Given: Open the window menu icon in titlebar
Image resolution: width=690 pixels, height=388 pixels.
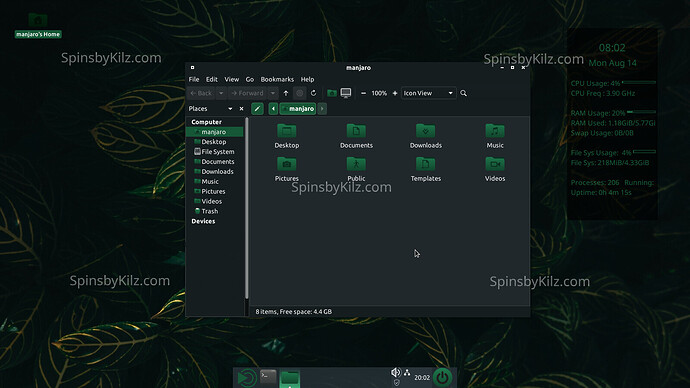Looking at the screenshot, I should click(192, 67).
